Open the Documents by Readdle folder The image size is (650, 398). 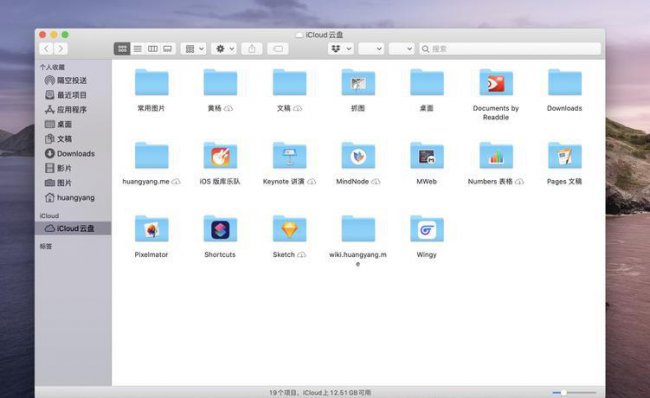click(496, 83)
